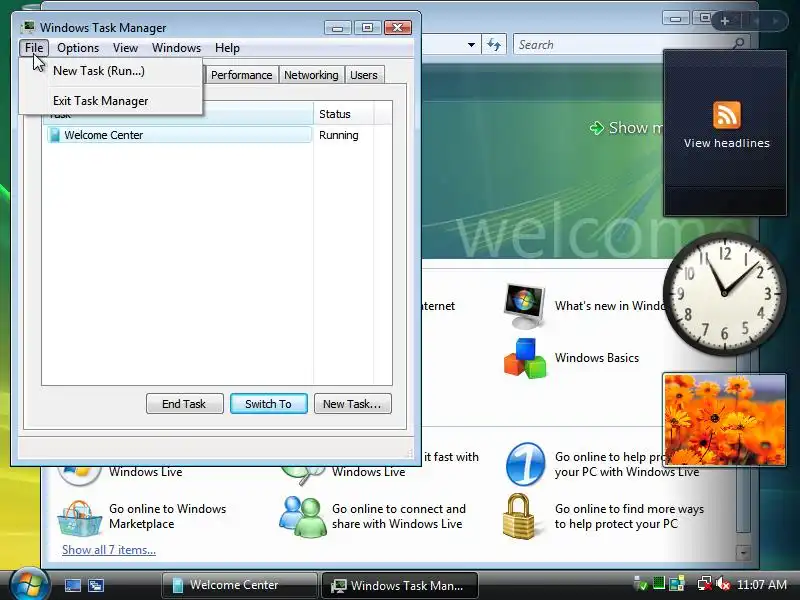
Task: Open Go online to find more ways link
Action: point(629,516)
